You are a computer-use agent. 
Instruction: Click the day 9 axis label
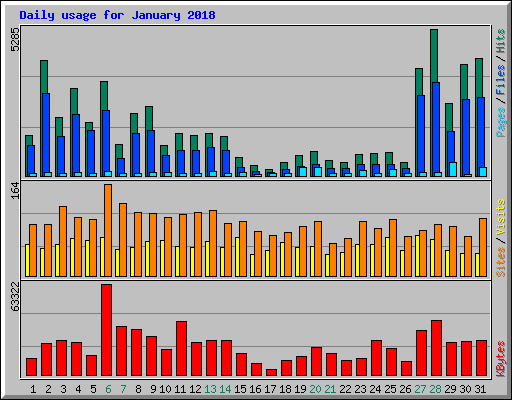(x=153, y=389)
